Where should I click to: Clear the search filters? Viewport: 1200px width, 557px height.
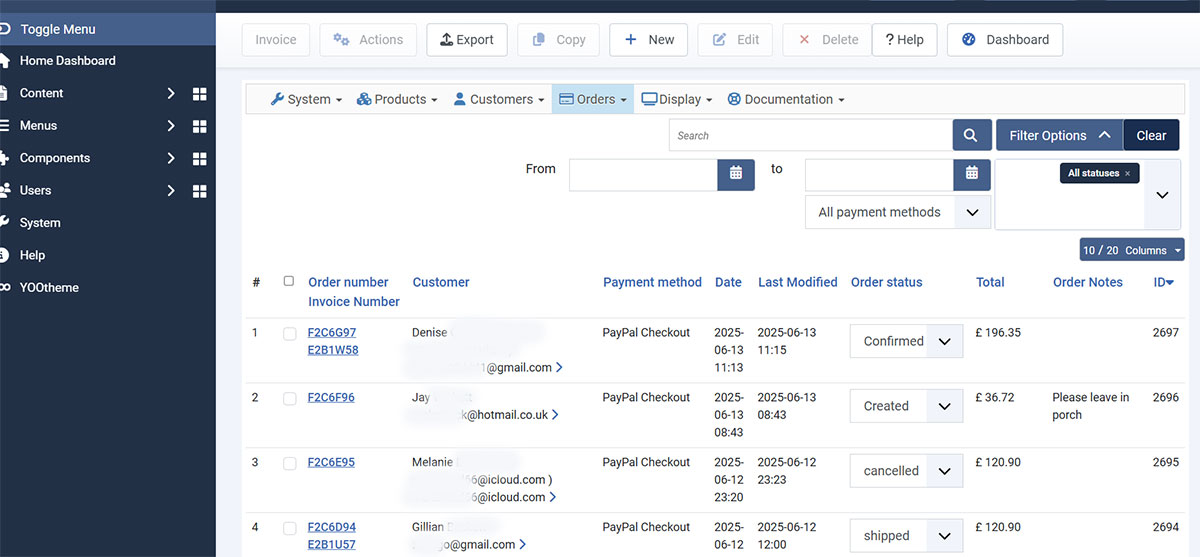point(1151,135)
